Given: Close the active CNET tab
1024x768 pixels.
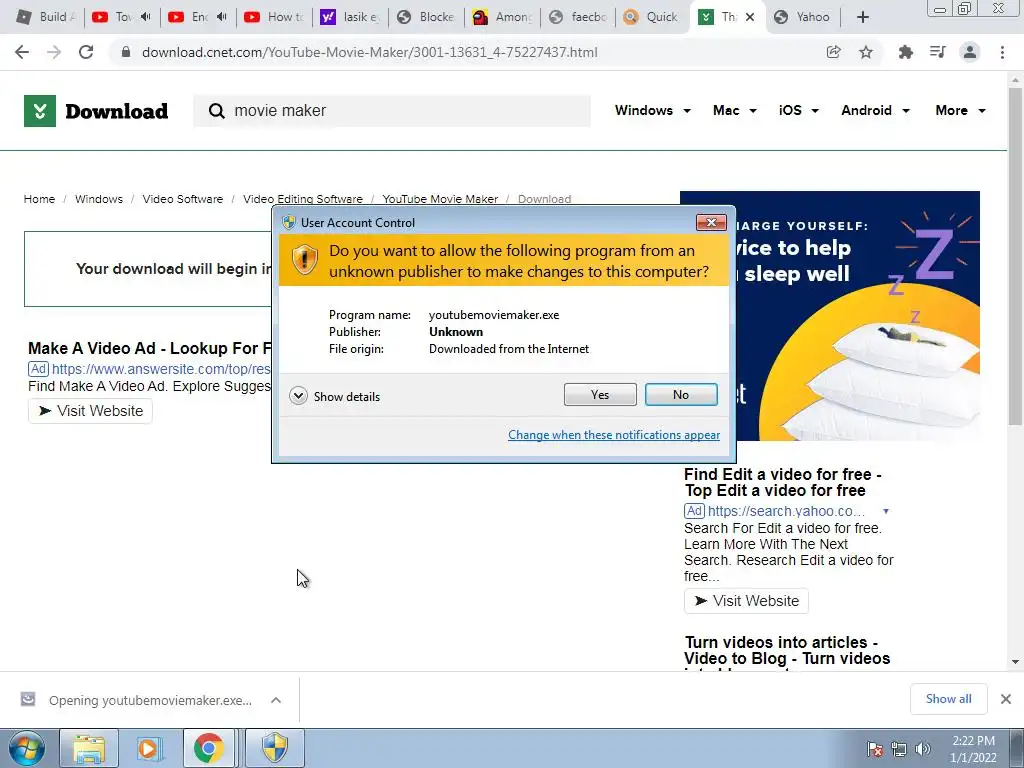Looking at the screenshot, I should pos(750,17).
